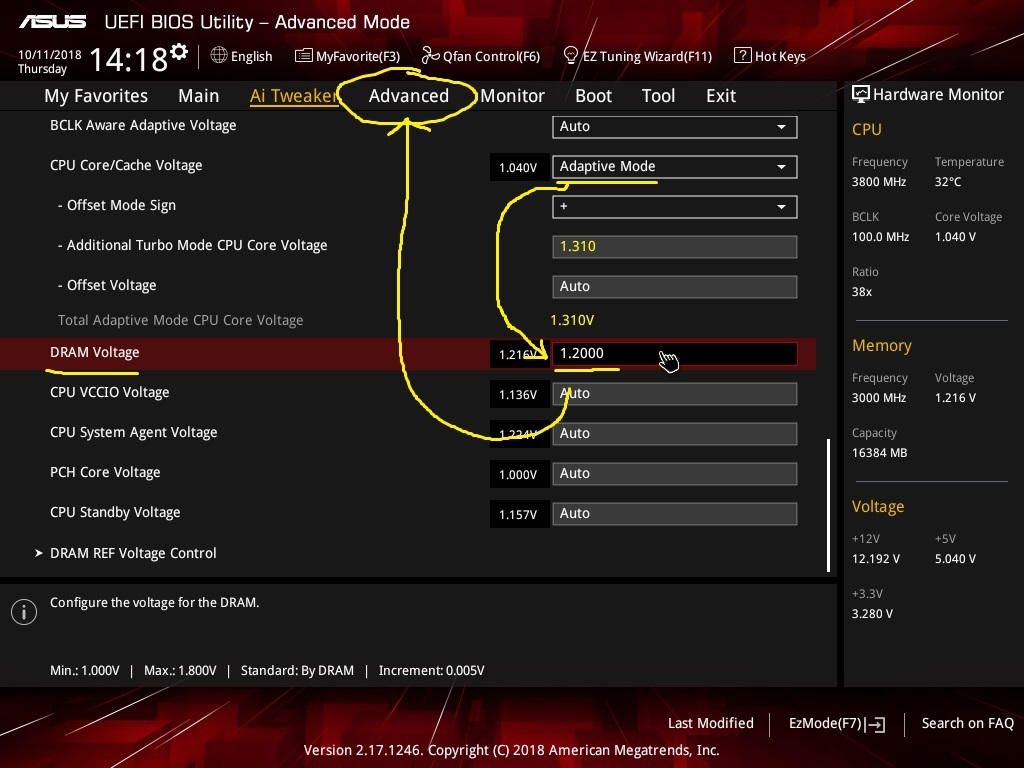1024x768 pixels.
Task: Click Qfan Control(F6) label
Action: pos(492,57)
